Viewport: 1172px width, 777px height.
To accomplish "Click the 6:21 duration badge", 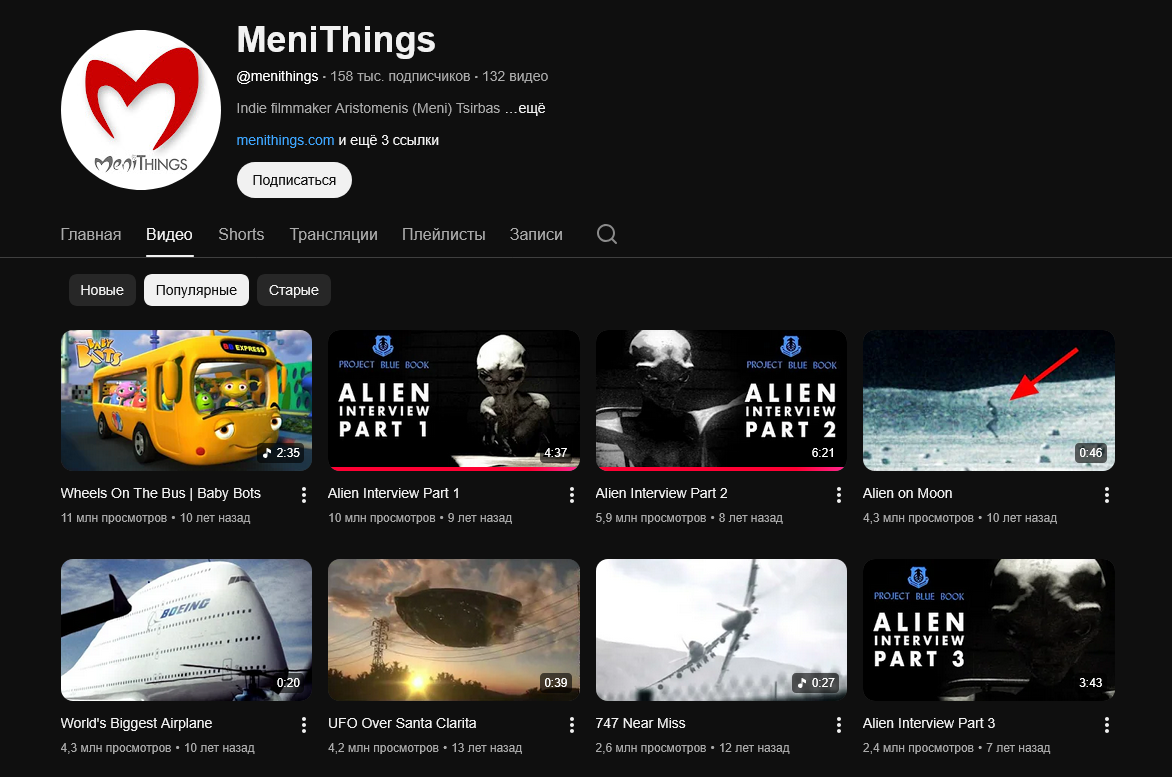I will [x=823, y=453].
